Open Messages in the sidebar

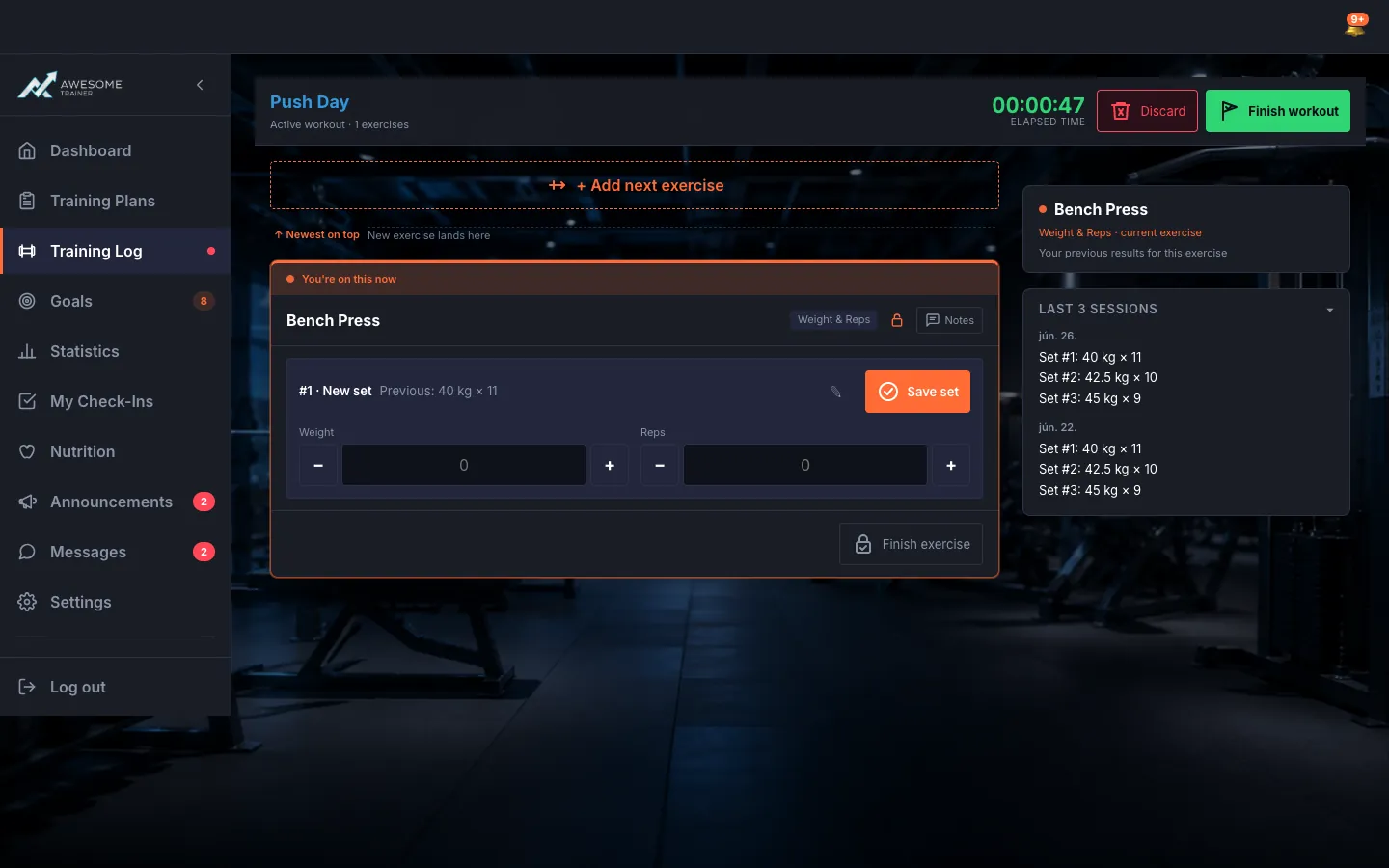tap(116, 552)
